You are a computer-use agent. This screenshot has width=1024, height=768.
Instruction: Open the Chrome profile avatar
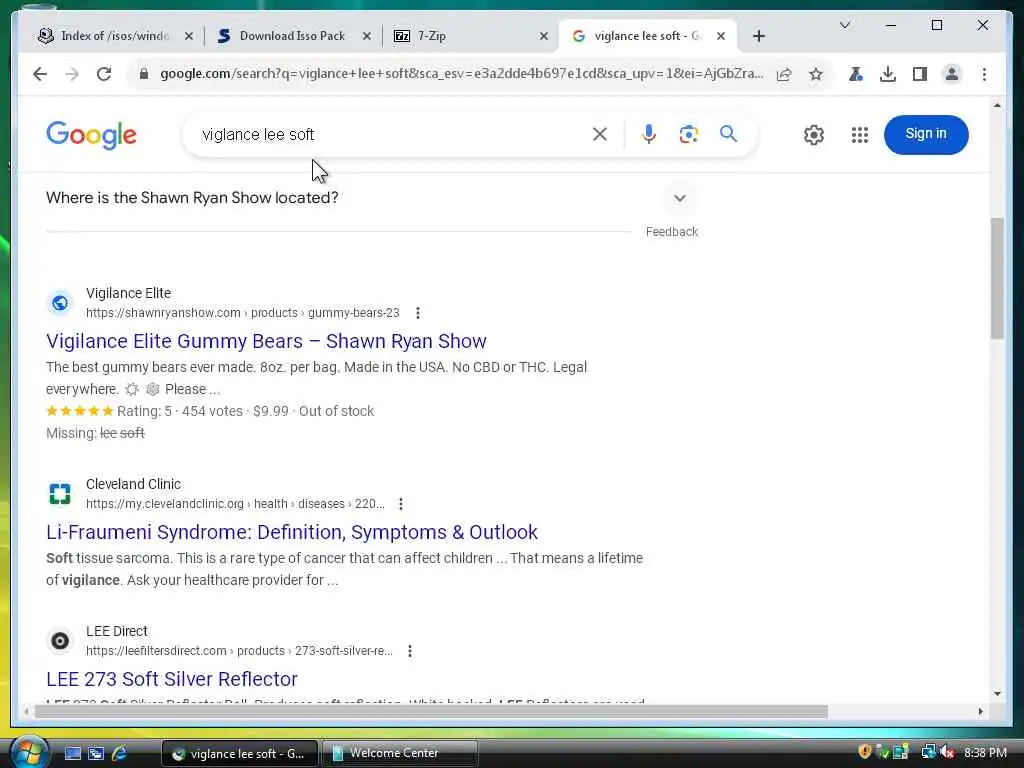[x=952, y=74]
